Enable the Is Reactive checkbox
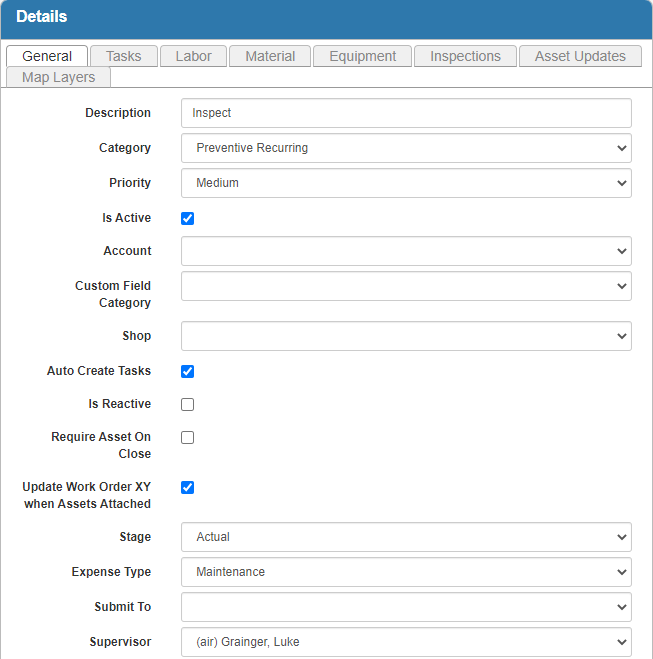Screen dimensions: 653x659 click(187, 404)
